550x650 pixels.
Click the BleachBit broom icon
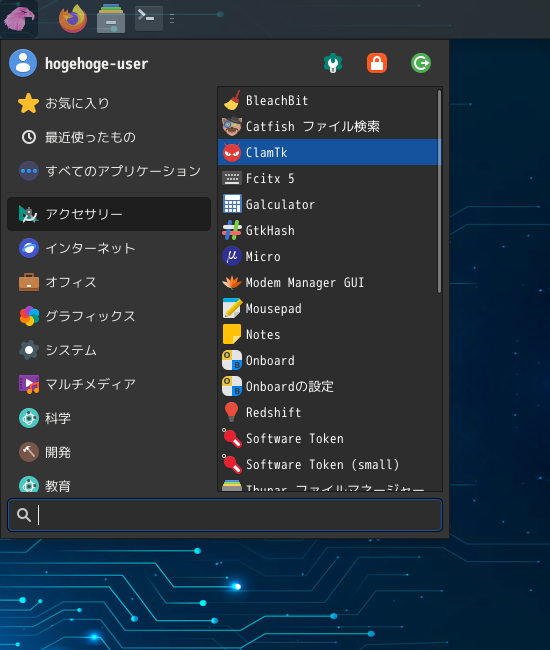tap(232, 100)
